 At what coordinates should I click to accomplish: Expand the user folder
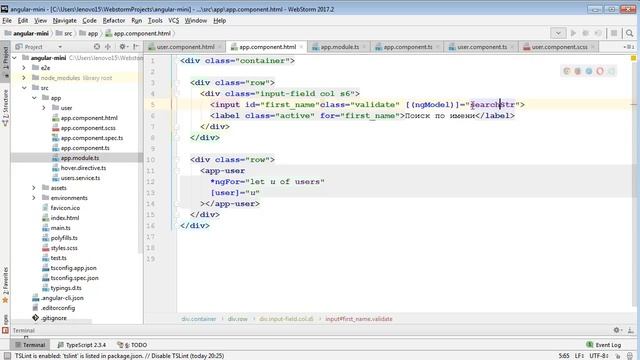click(x=44, y=108)
